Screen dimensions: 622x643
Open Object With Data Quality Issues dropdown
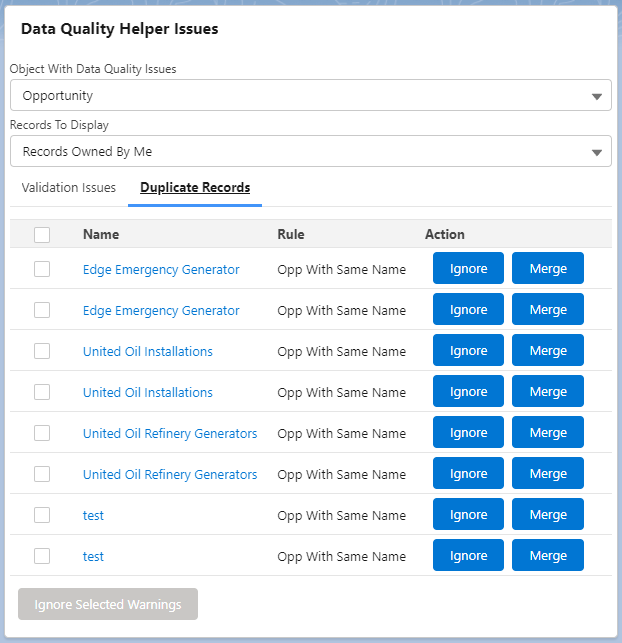point(310,96)
